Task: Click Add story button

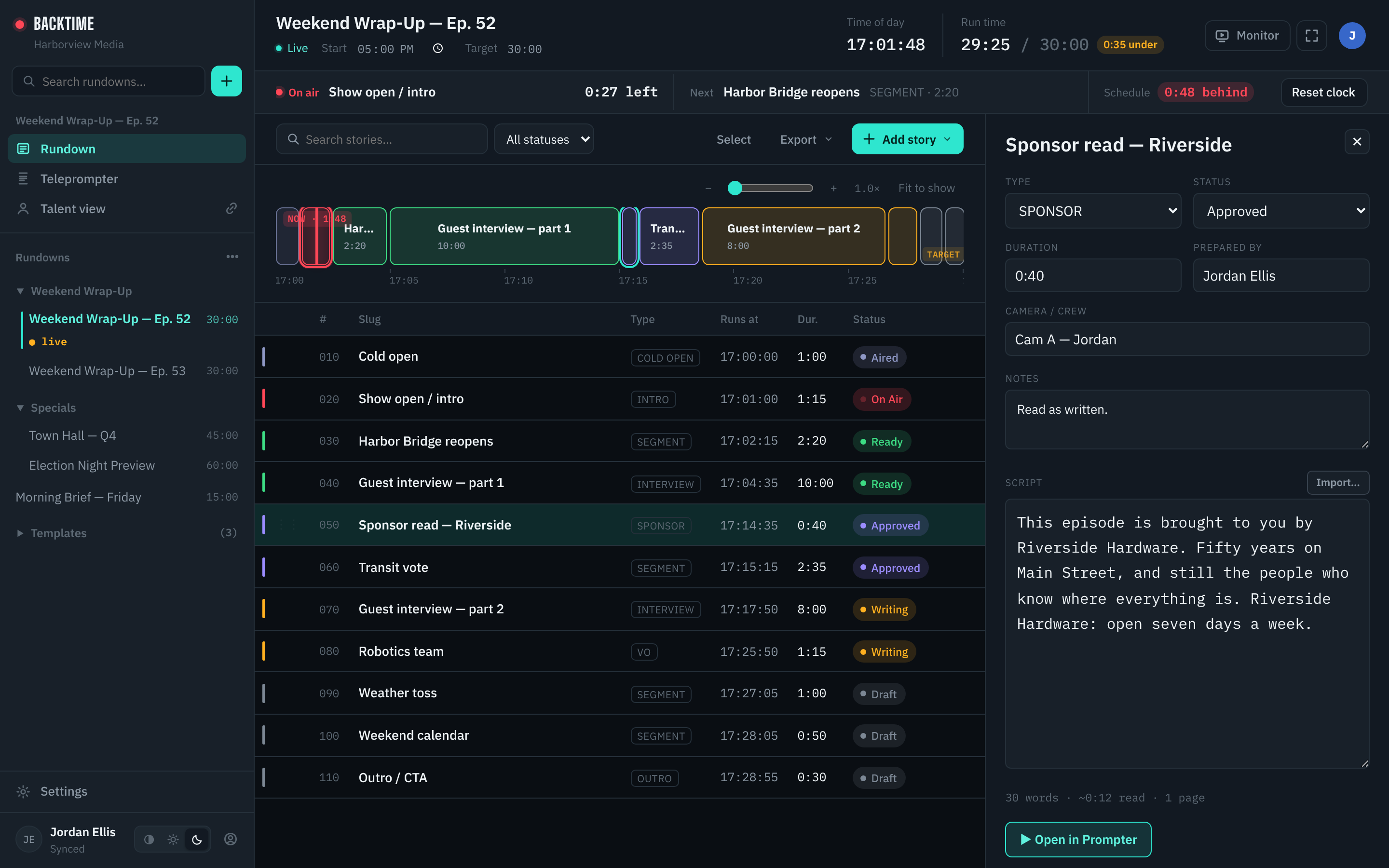Action: pyautogui.click(x=907, y=139)
